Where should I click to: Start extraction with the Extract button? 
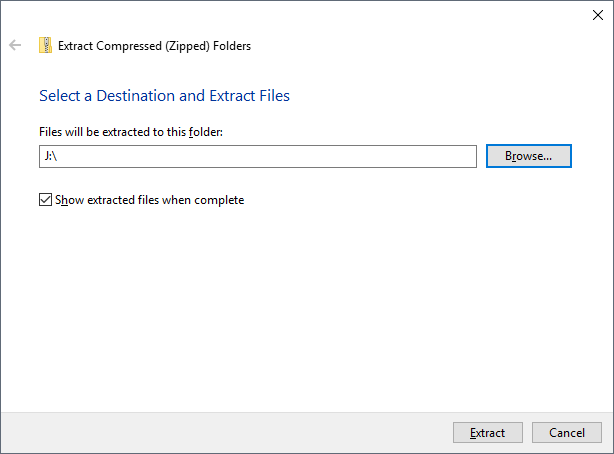(488, 432)
